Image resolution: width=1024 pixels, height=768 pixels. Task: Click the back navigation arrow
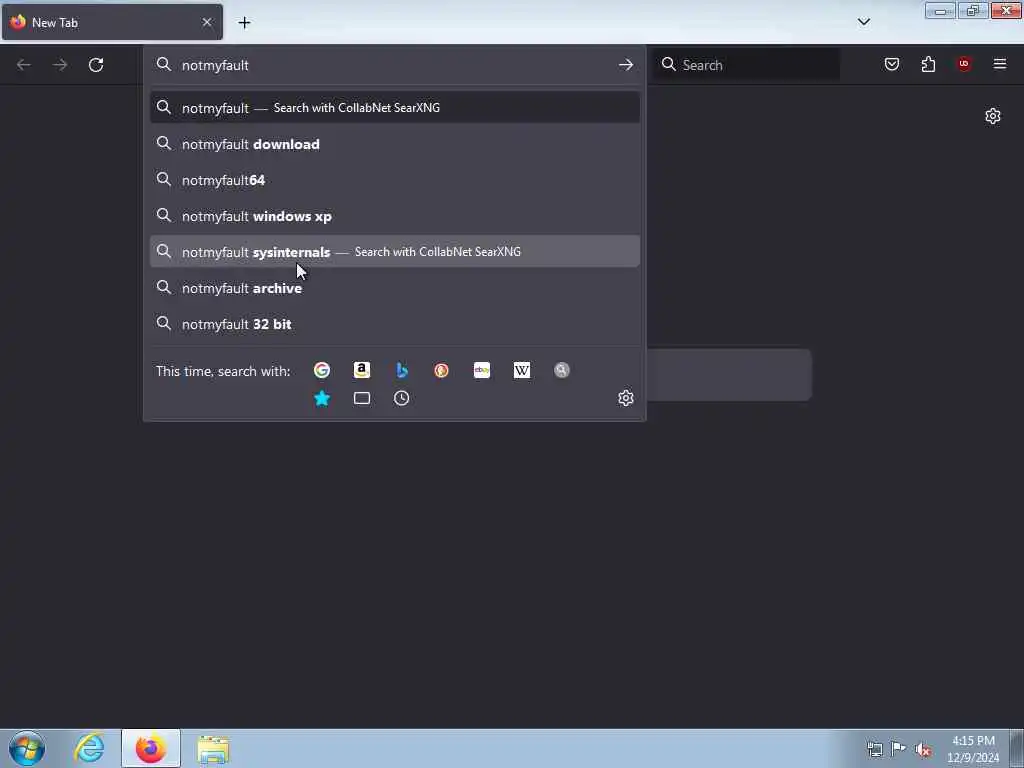click(24, 65)
